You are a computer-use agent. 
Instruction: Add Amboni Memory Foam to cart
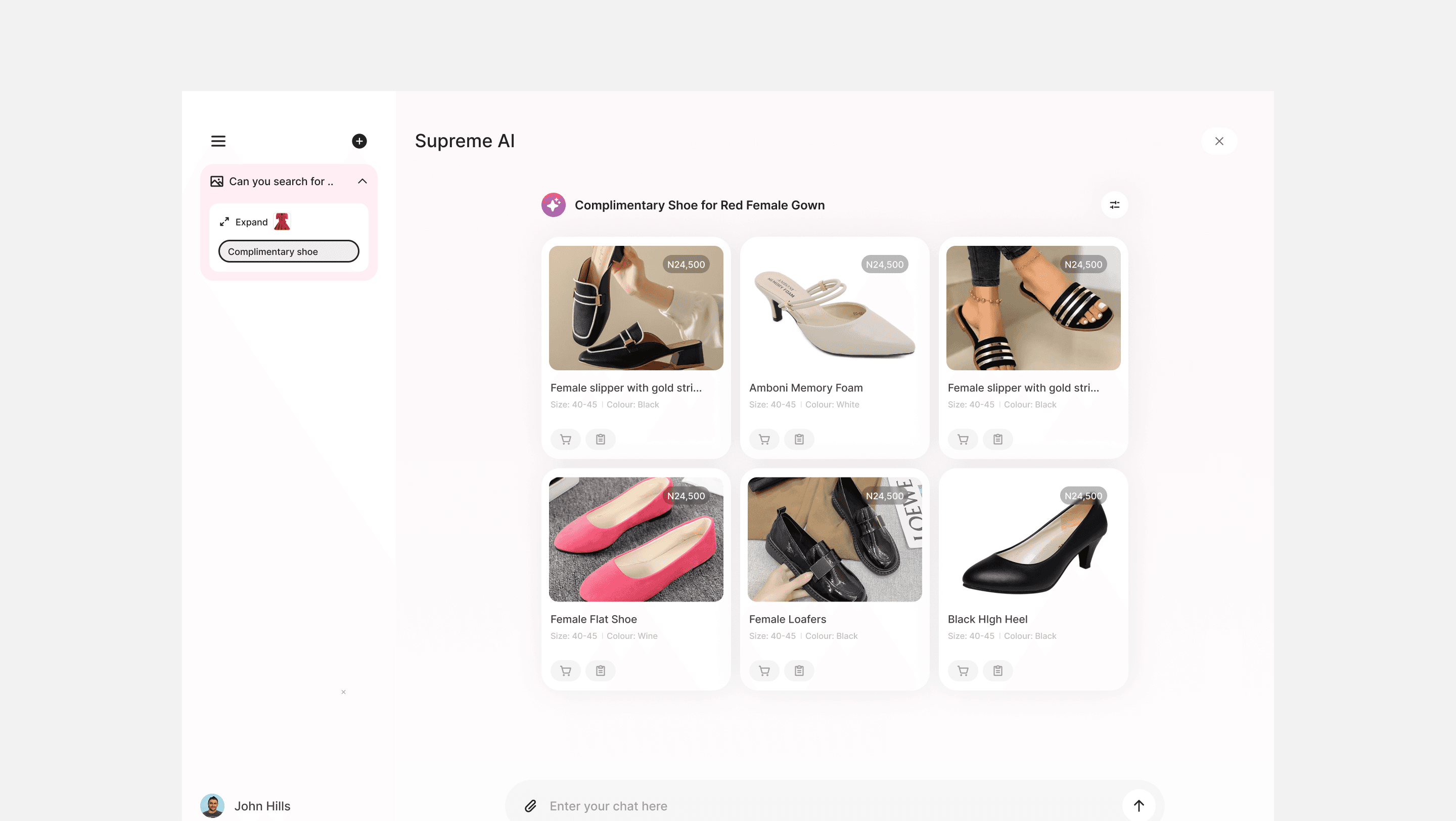[764, 440]
